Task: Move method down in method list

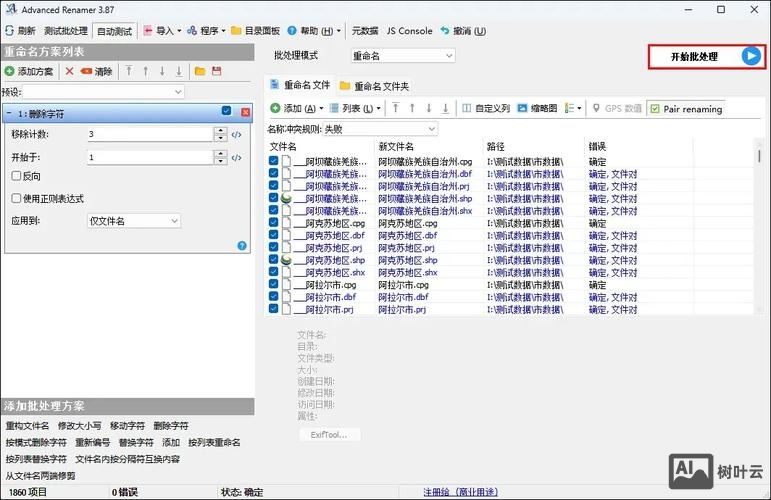Action: coord(162,71)
